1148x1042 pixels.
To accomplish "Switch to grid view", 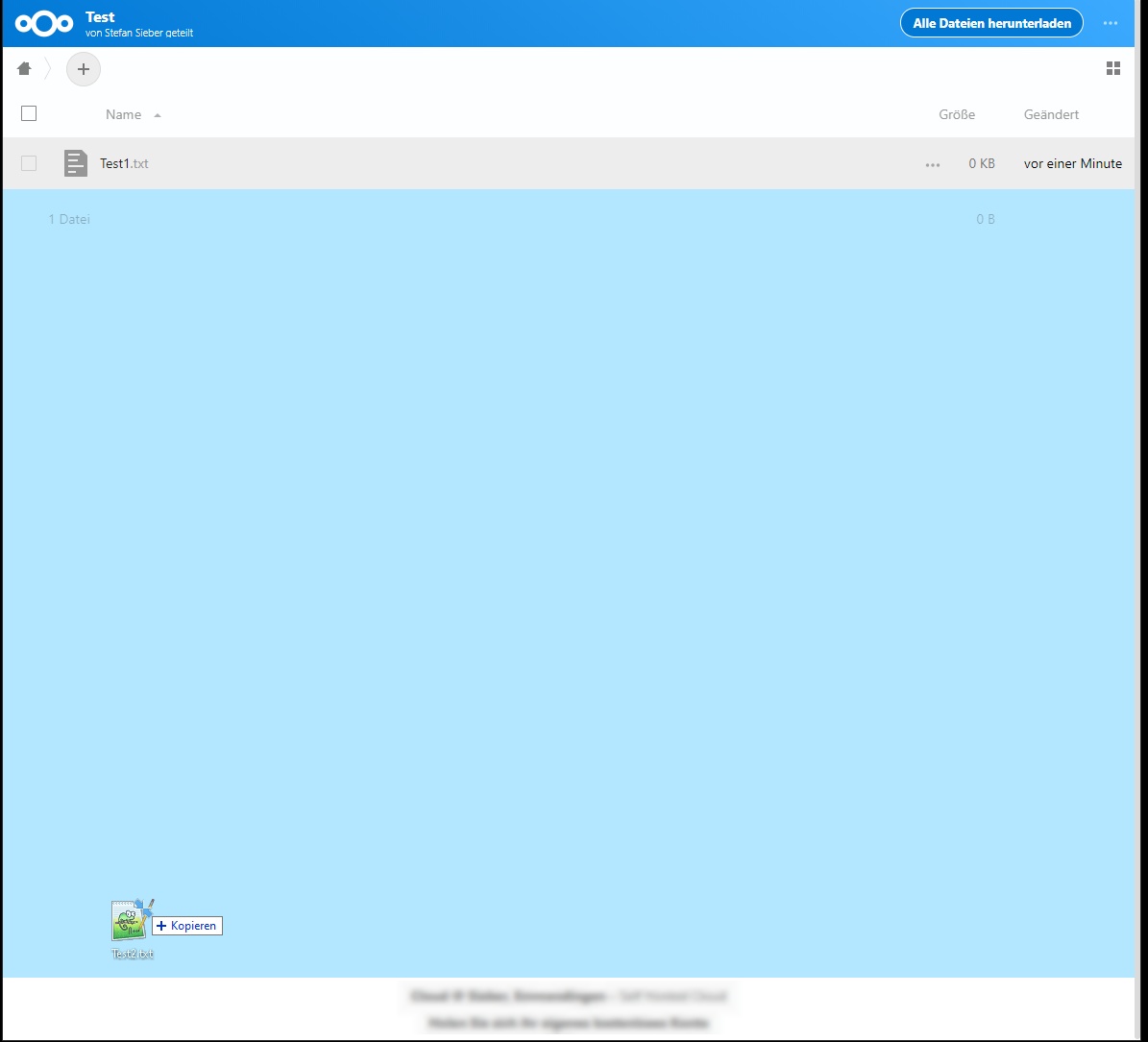I will pos(1112,69).
